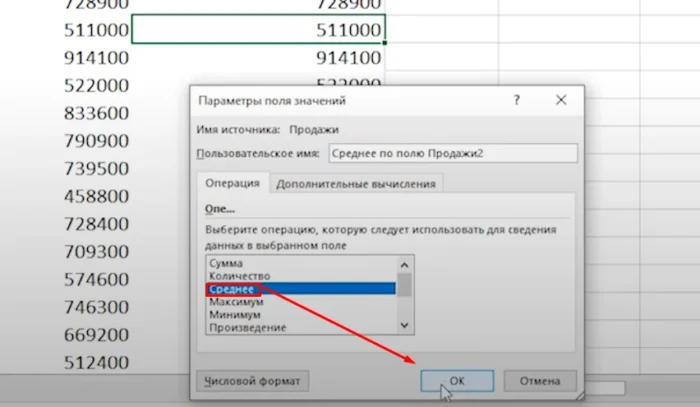Viewport: 700px width, 407px height.
Task: Click the selected cell containing 511000
Action: coord(257,31)
